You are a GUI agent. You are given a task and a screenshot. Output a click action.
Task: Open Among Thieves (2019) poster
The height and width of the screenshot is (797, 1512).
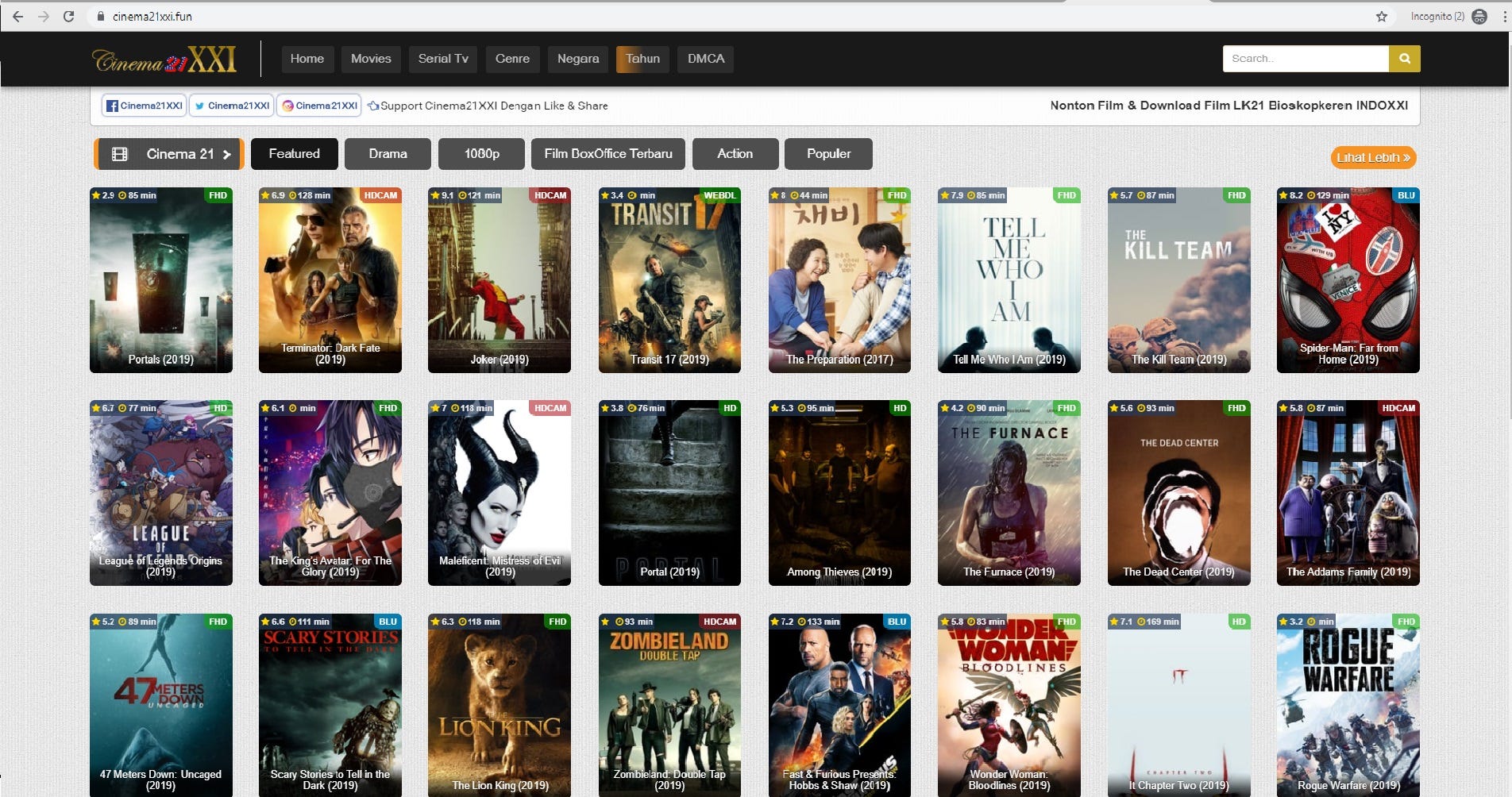click(839, 493)
